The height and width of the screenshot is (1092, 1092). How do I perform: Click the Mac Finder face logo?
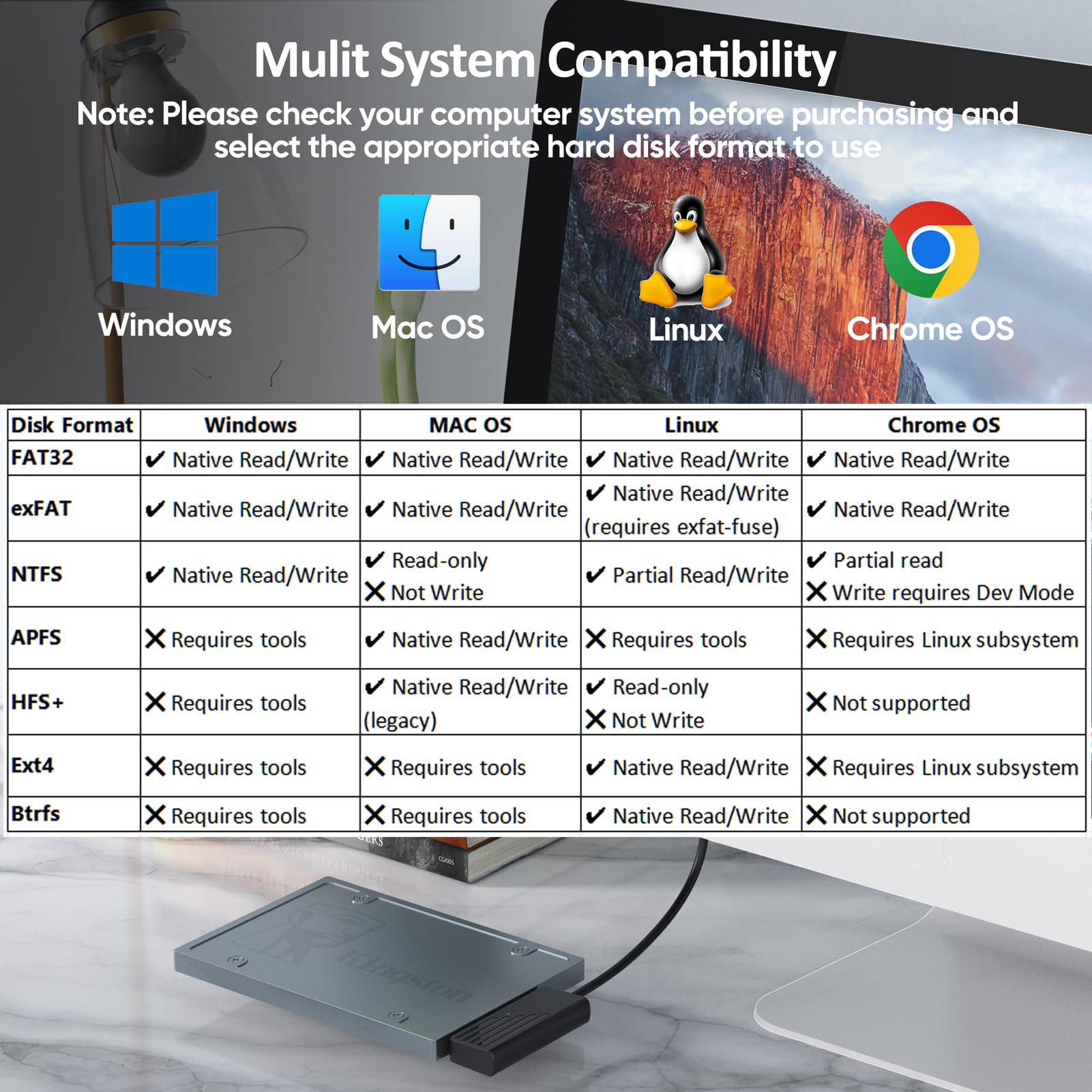[x=429, y=243]
